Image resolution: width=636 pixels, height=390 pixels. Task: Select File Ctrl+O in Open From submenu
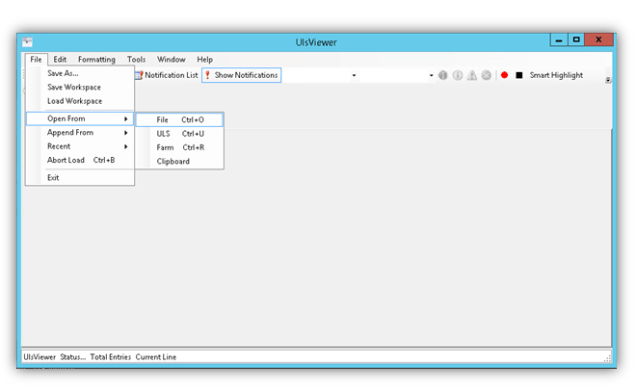179,120
